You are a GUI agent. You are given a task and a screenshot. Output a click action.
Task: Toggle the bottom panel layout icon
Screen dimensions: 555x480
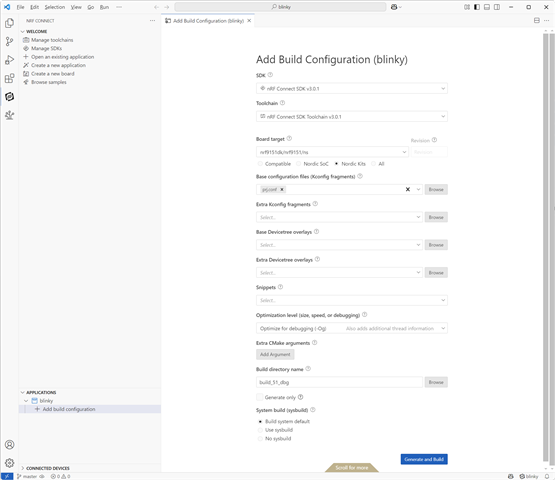tap(487, 7)
